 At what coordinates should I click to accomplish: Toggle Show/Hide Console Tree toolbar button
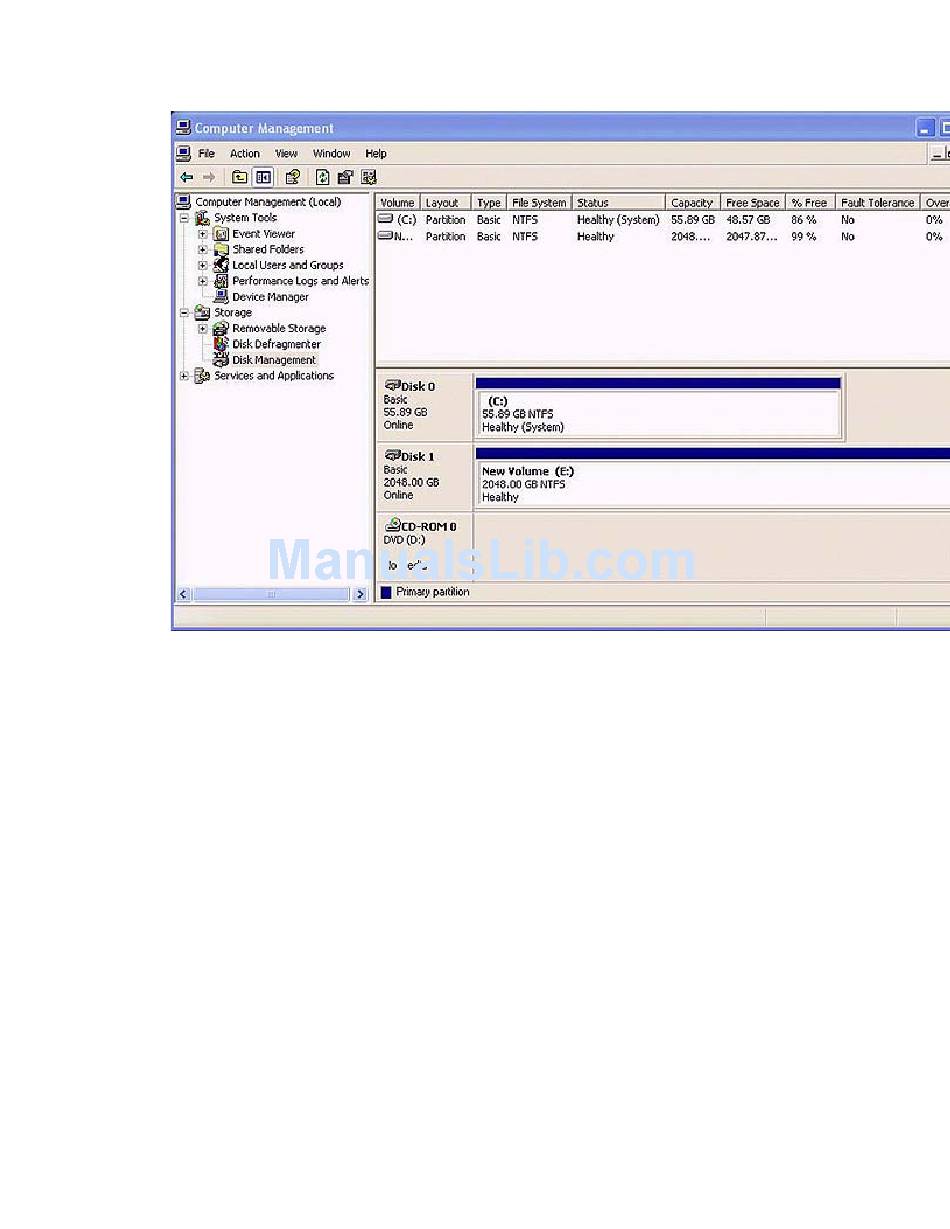[263, 177]
